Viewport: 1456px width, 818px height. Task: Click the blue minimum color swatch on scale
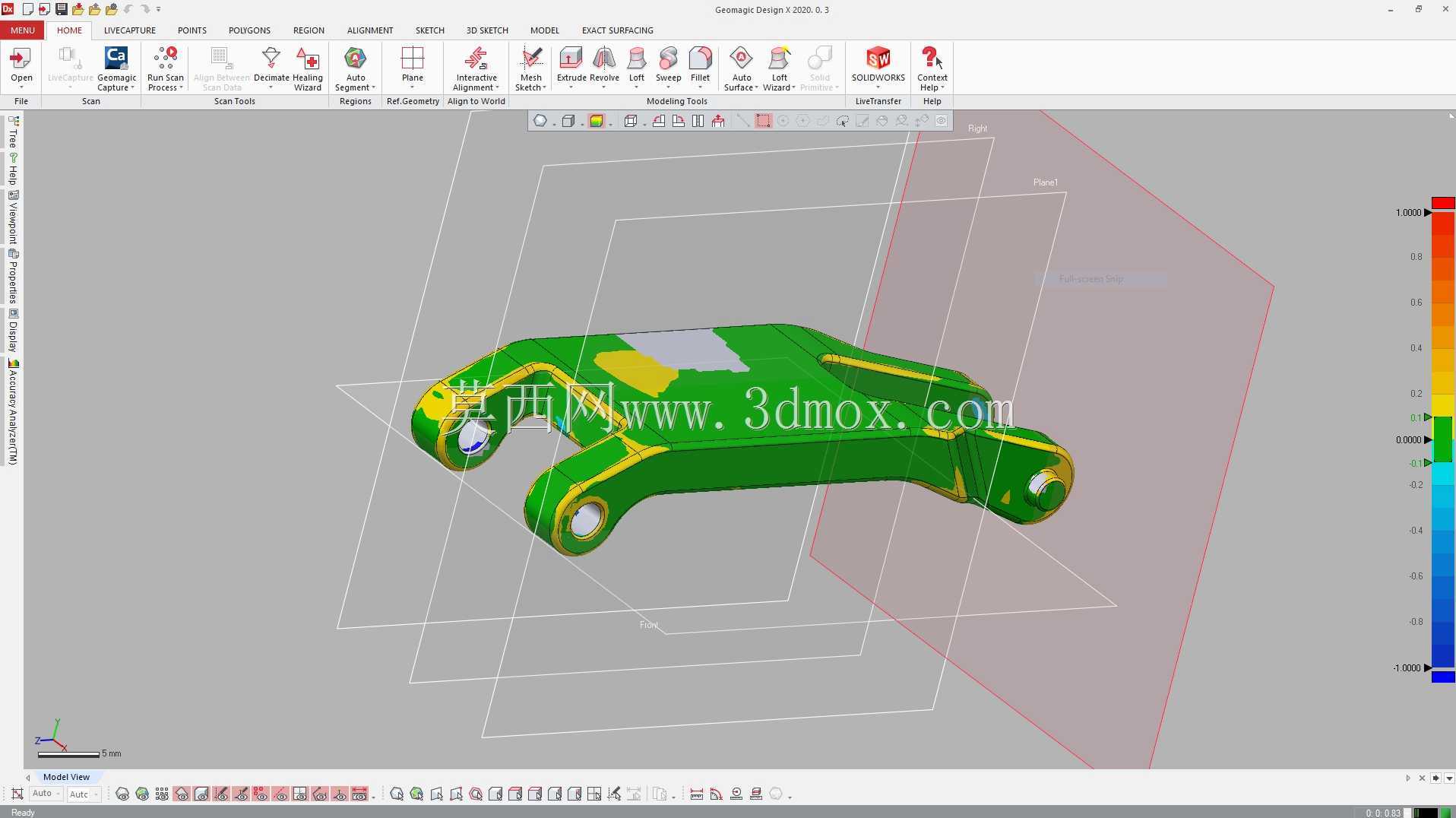[1443, 677]
